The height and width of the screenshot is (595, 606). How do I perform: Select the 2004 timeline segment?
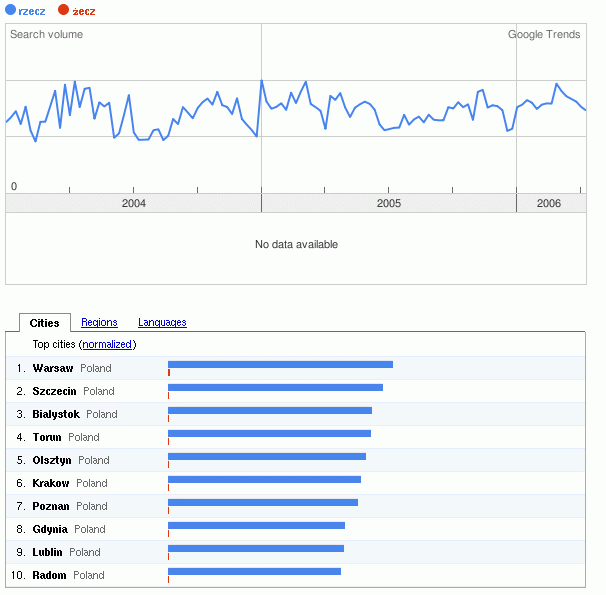pos(133,203)
